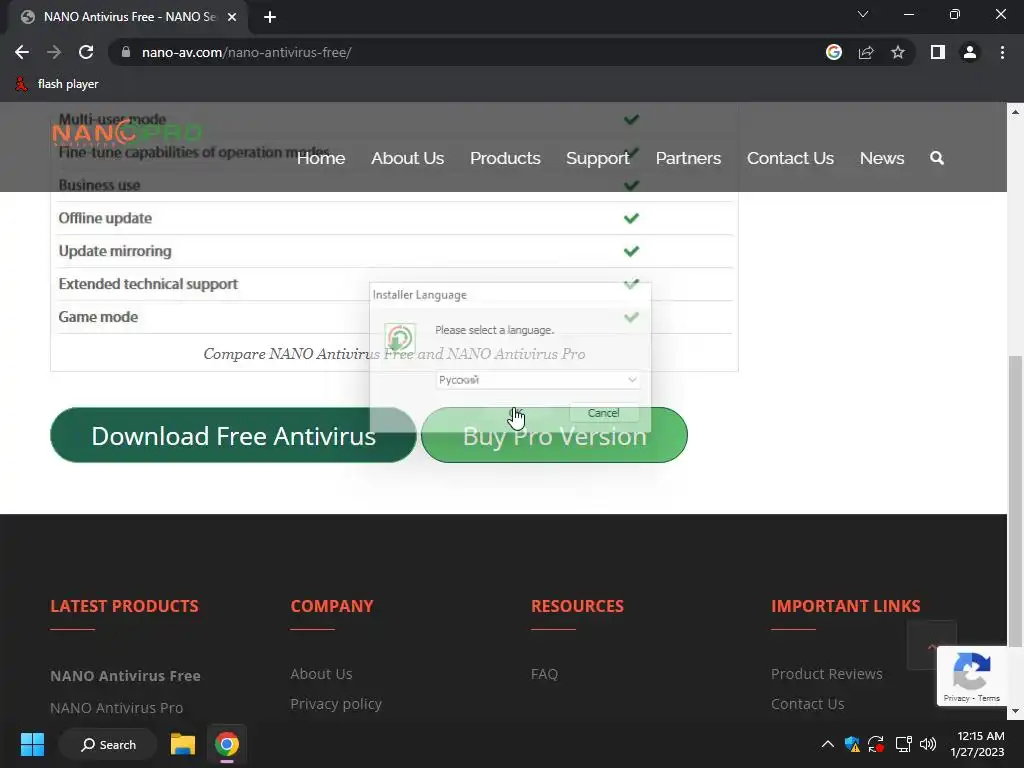Toggle the browser side panel
The width and height of the screenshot is (1024, 768).
tap(938, 52)
